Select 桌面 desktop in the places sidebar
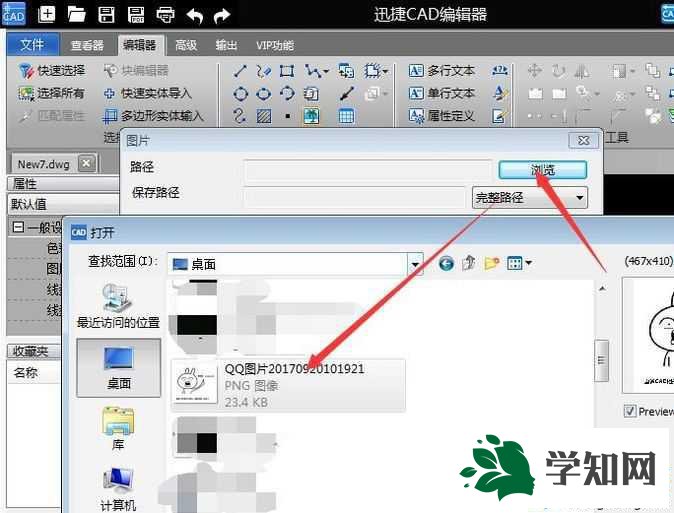The height and width of the screenshot is (513, 674). [119, 368]
